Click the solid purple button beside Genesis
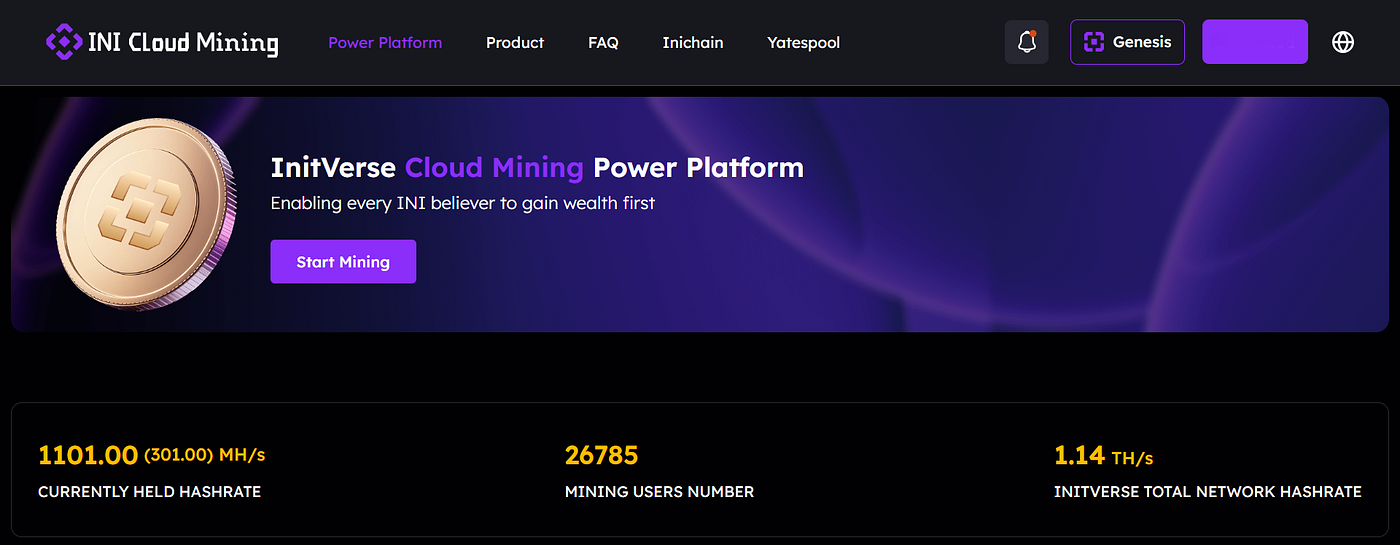 point(1254,42)
